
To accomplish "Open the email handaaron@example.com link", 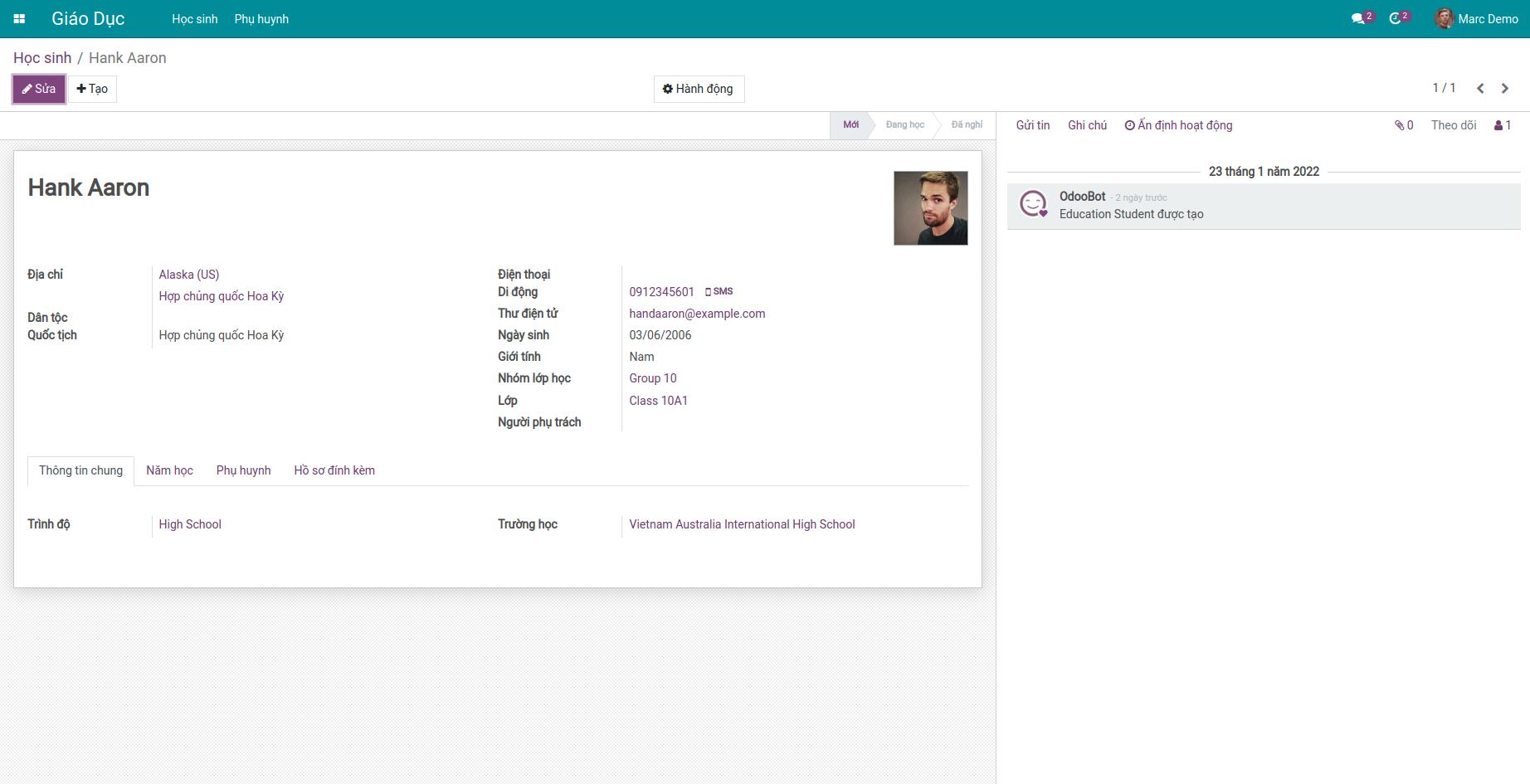I will (697, 314).
